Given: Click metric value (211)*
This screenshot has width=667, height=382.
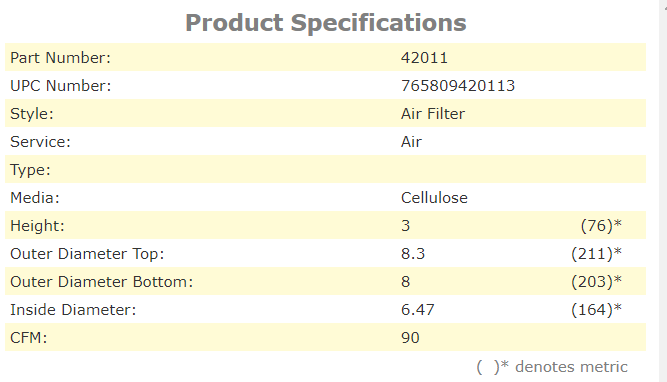Looking at the screenshot, I should click(596, 254).
